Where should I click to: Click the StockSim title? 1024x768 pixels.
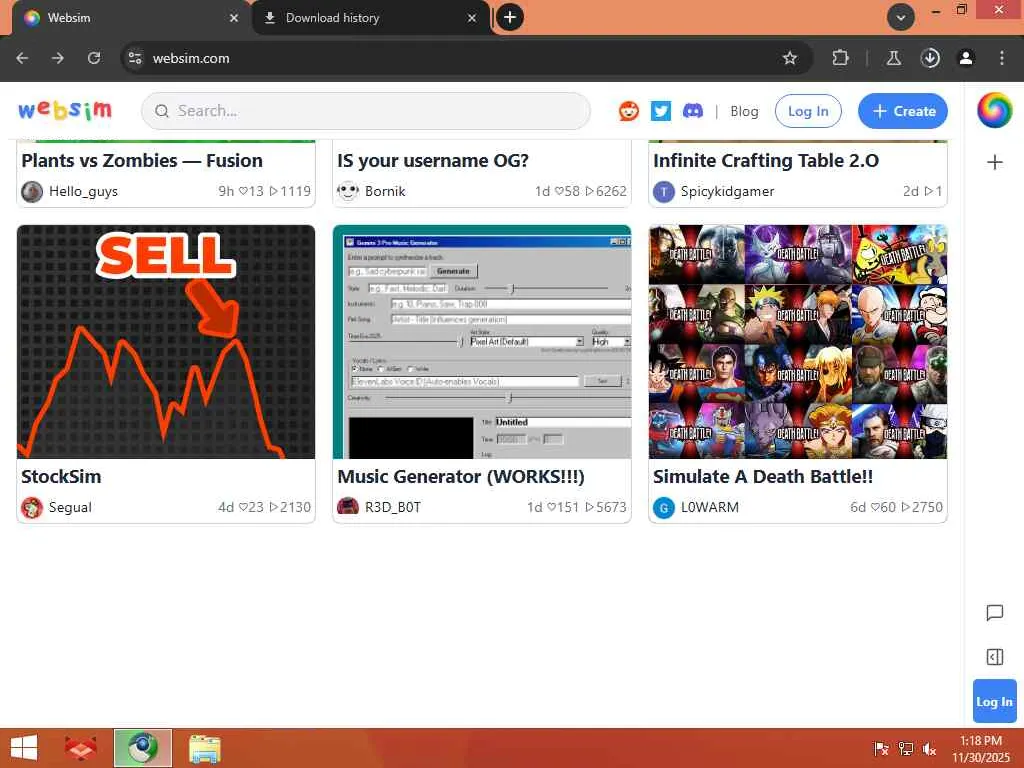pyautogui.click(x=61, y=477)
